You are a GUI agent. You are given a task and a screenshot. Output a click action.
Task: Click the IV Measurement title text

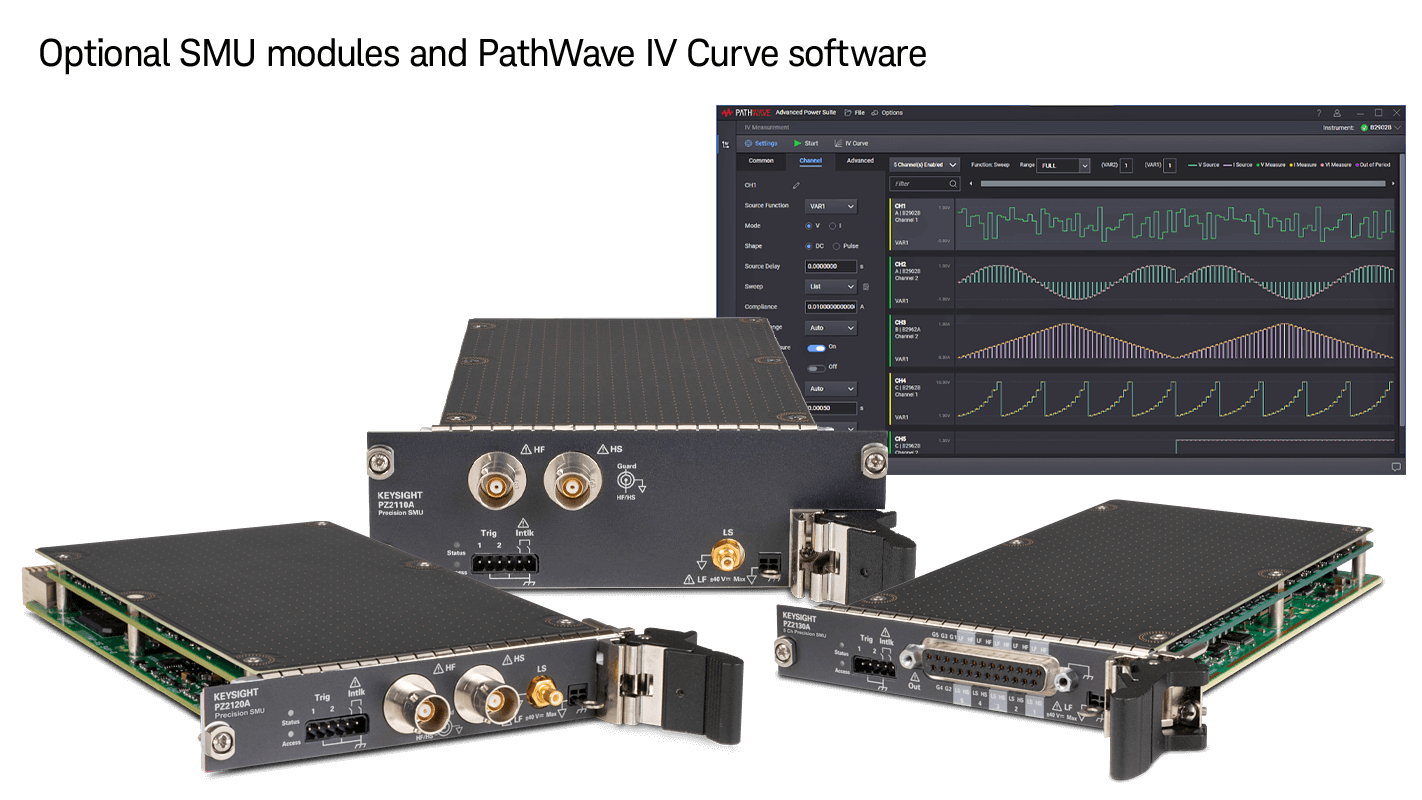tap(768, 128)
